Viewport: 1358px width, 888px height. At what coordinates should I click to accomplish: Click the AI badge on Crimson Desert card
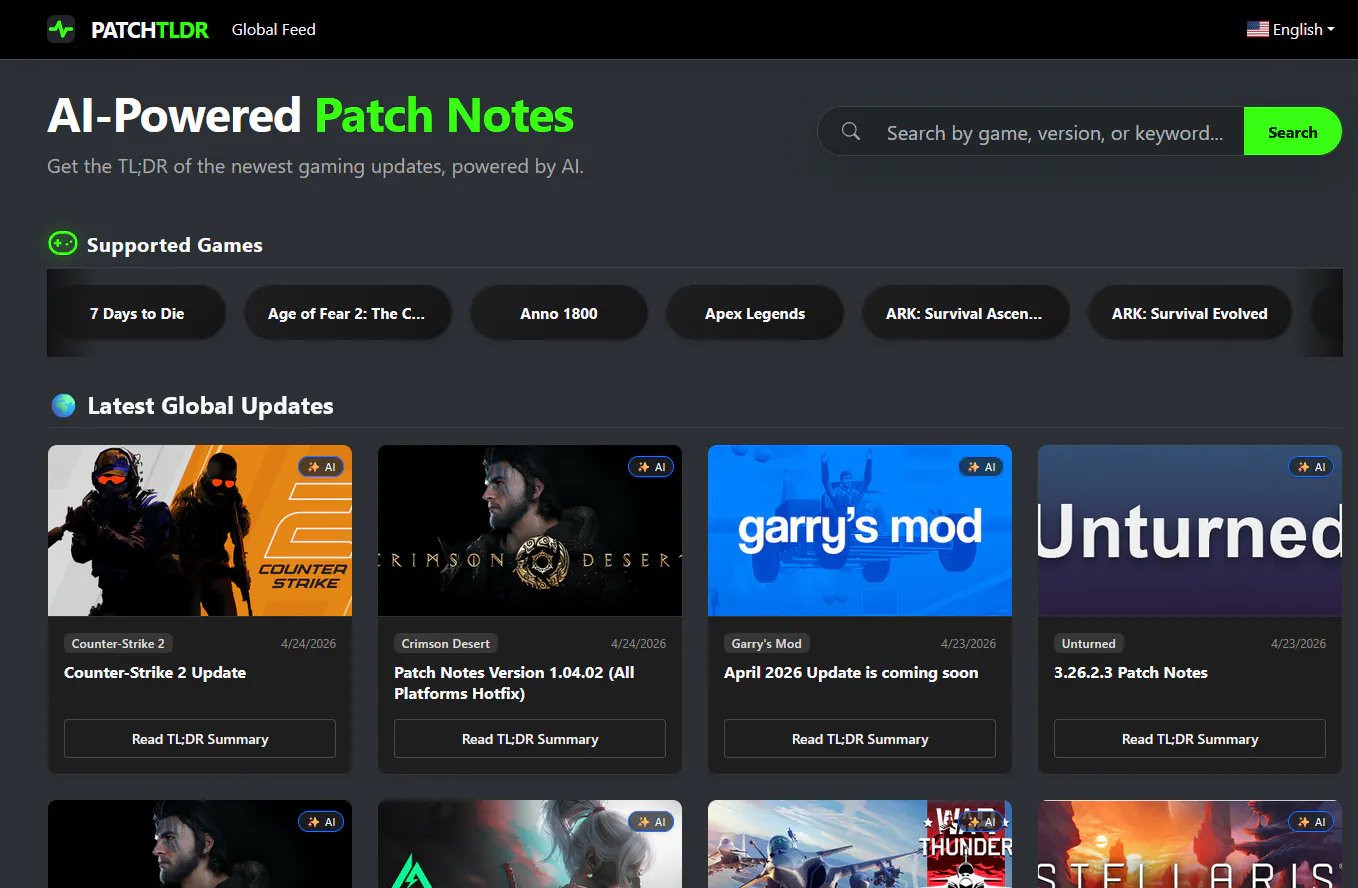point(651,467)
